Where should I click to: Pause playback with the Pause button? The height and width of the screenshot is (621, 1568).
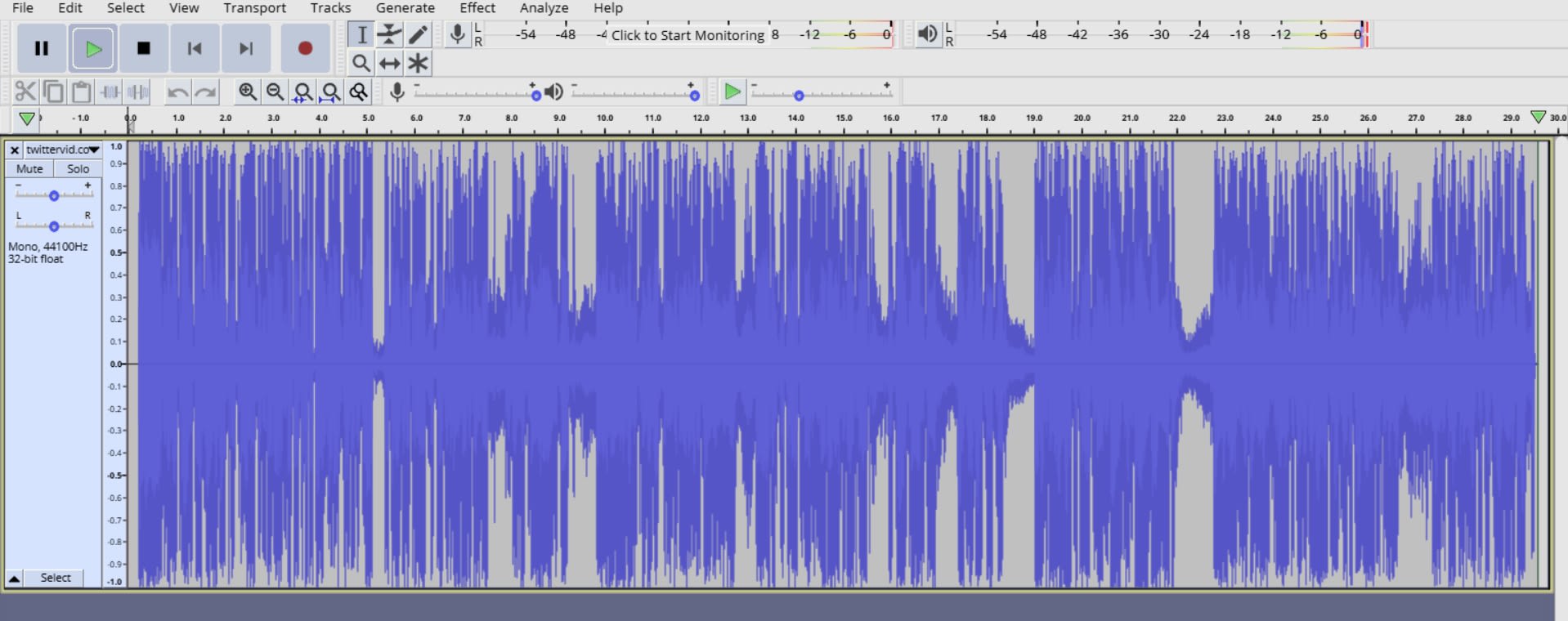[42, 48]
